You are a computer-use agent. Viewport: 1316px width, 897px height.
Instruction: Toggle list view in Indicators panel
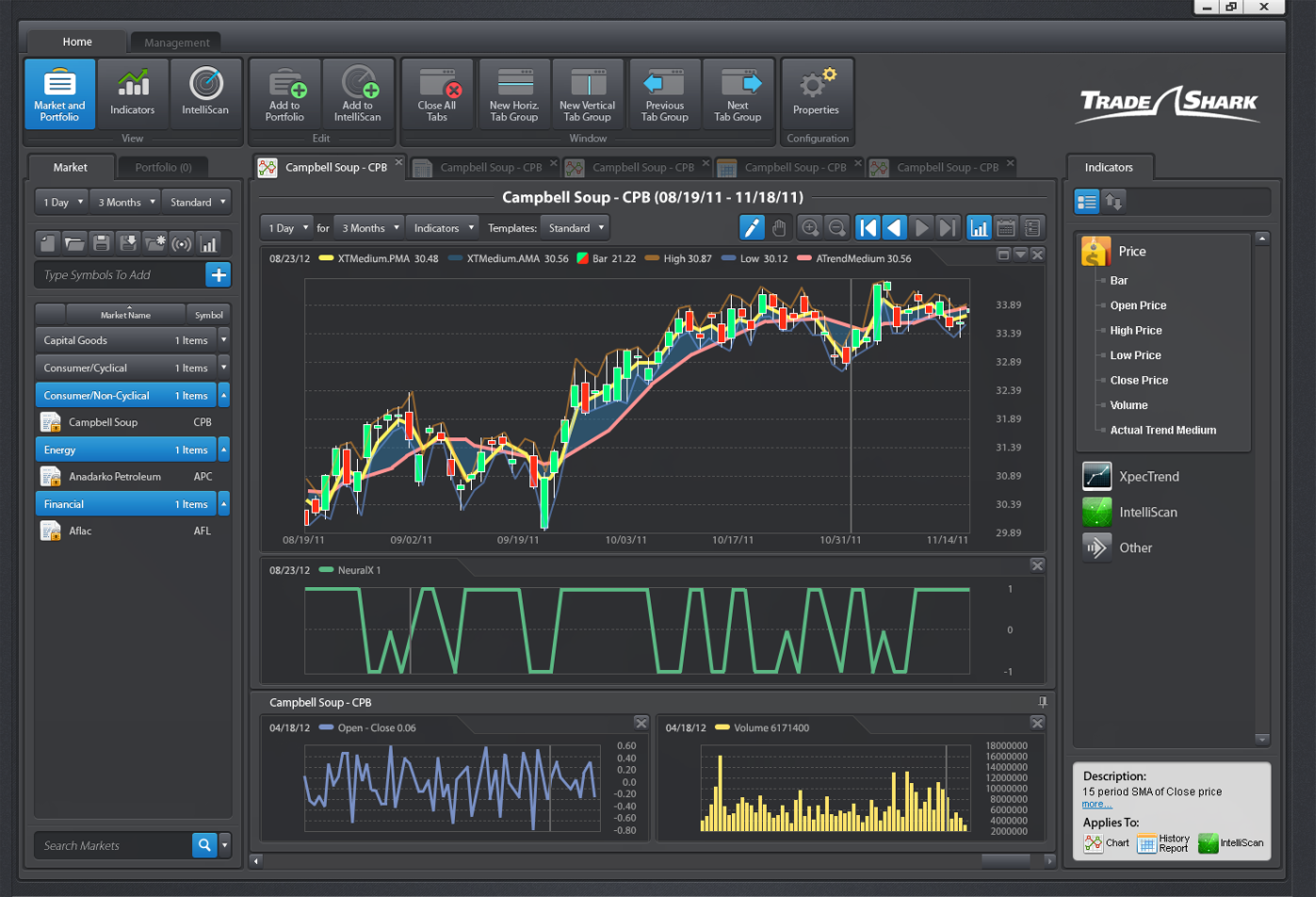pyautogui.click(x=1087, y=202)
